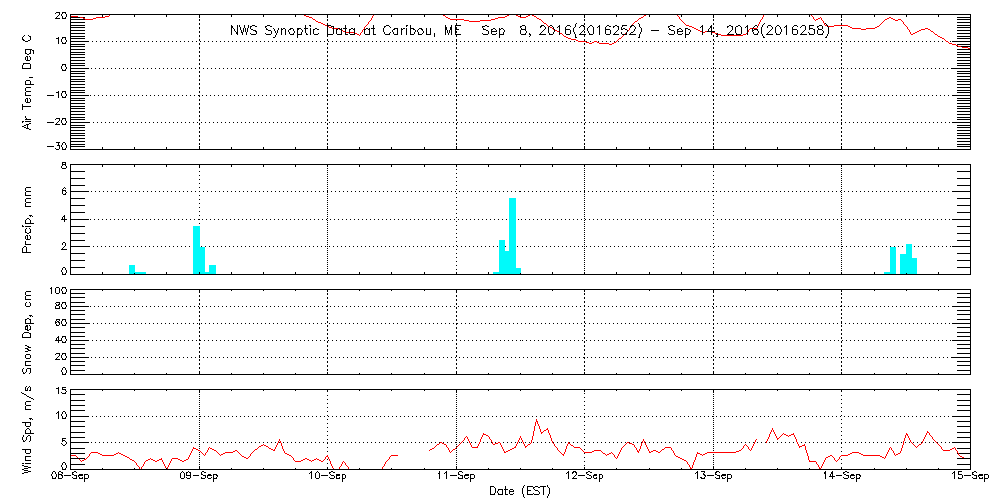The height and width of the screenshot is (500, 1000).
Task: Click the "Date (EST)" axis title
Action: [x=520, y=491]
